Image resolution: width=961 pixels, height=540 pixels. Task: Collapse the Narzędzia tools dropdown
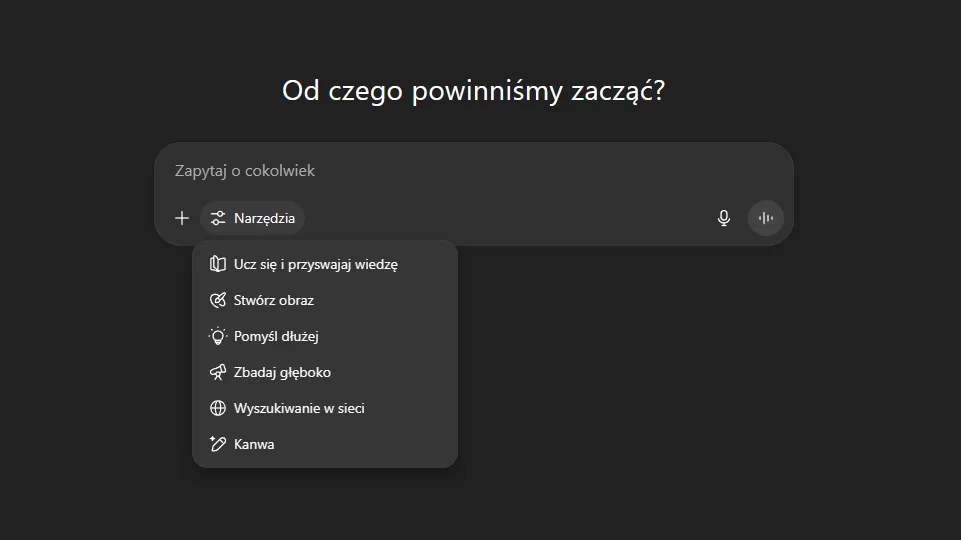(253, 218)
